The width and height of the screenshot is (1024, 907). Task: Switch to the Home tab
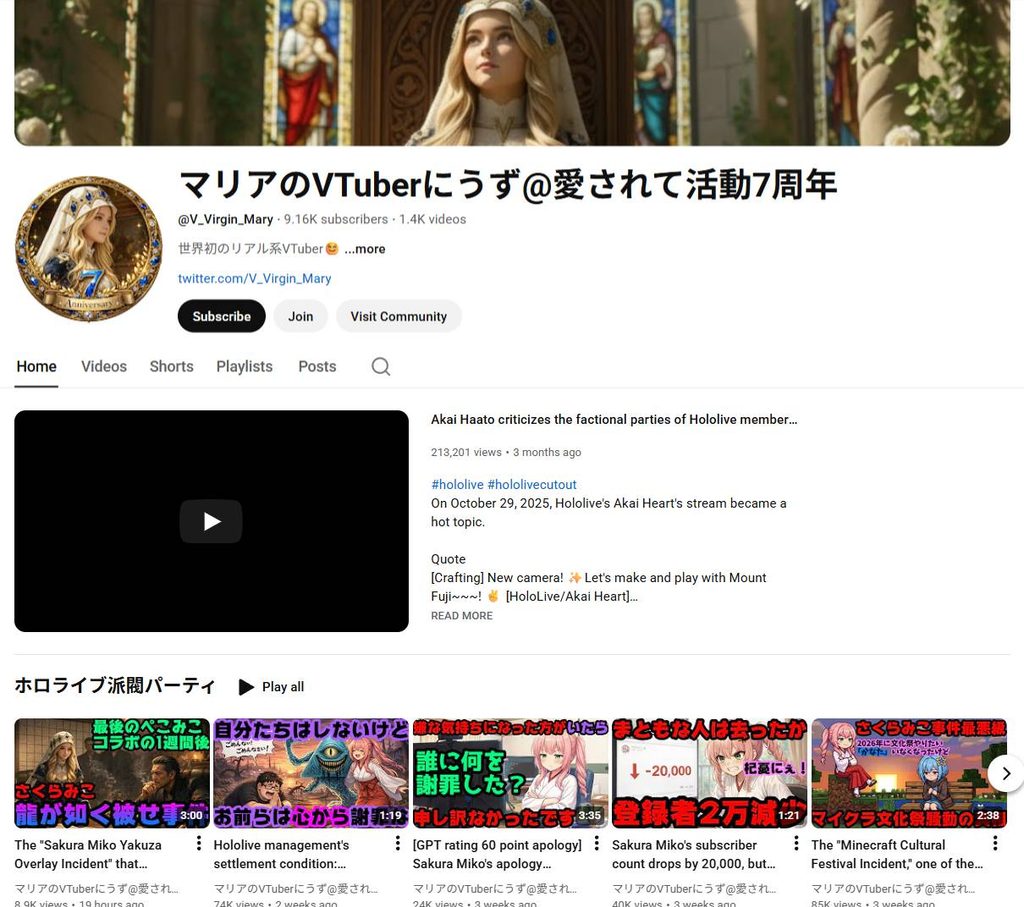[37, 366]
